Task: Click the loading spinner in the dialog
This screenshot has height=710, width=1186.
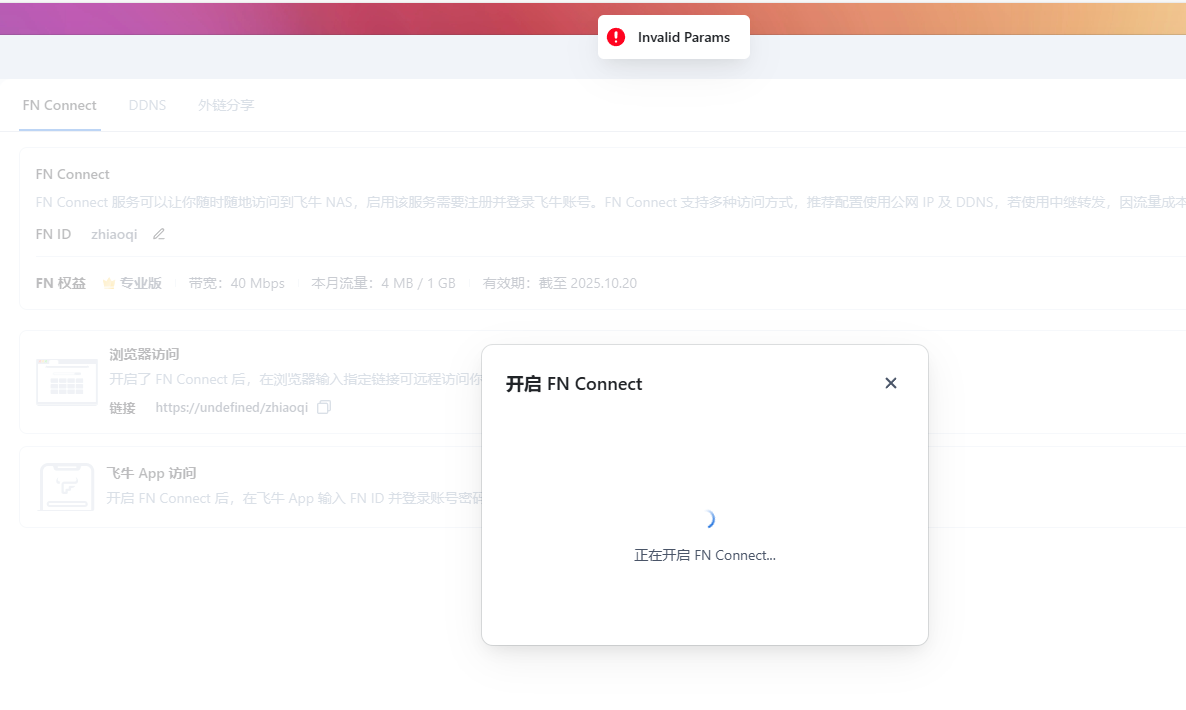Action: click(709, 518)
